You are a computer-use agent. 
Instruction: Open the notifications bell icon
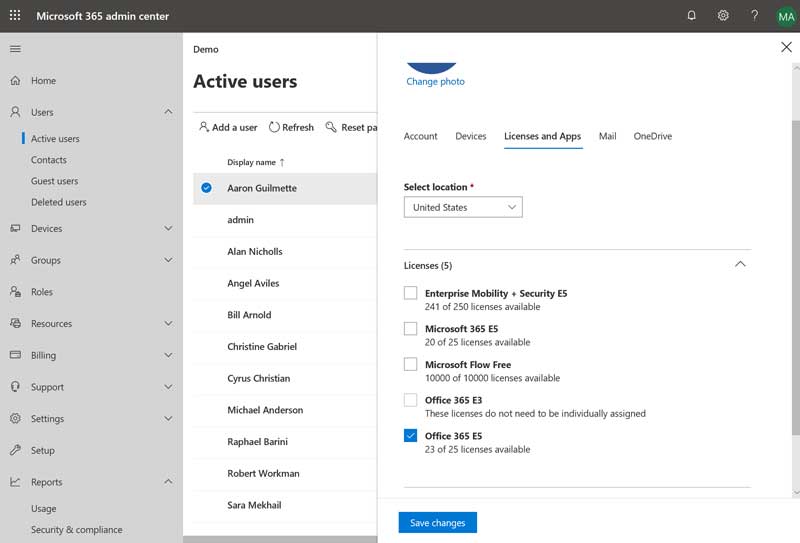(x=691, y=15)
